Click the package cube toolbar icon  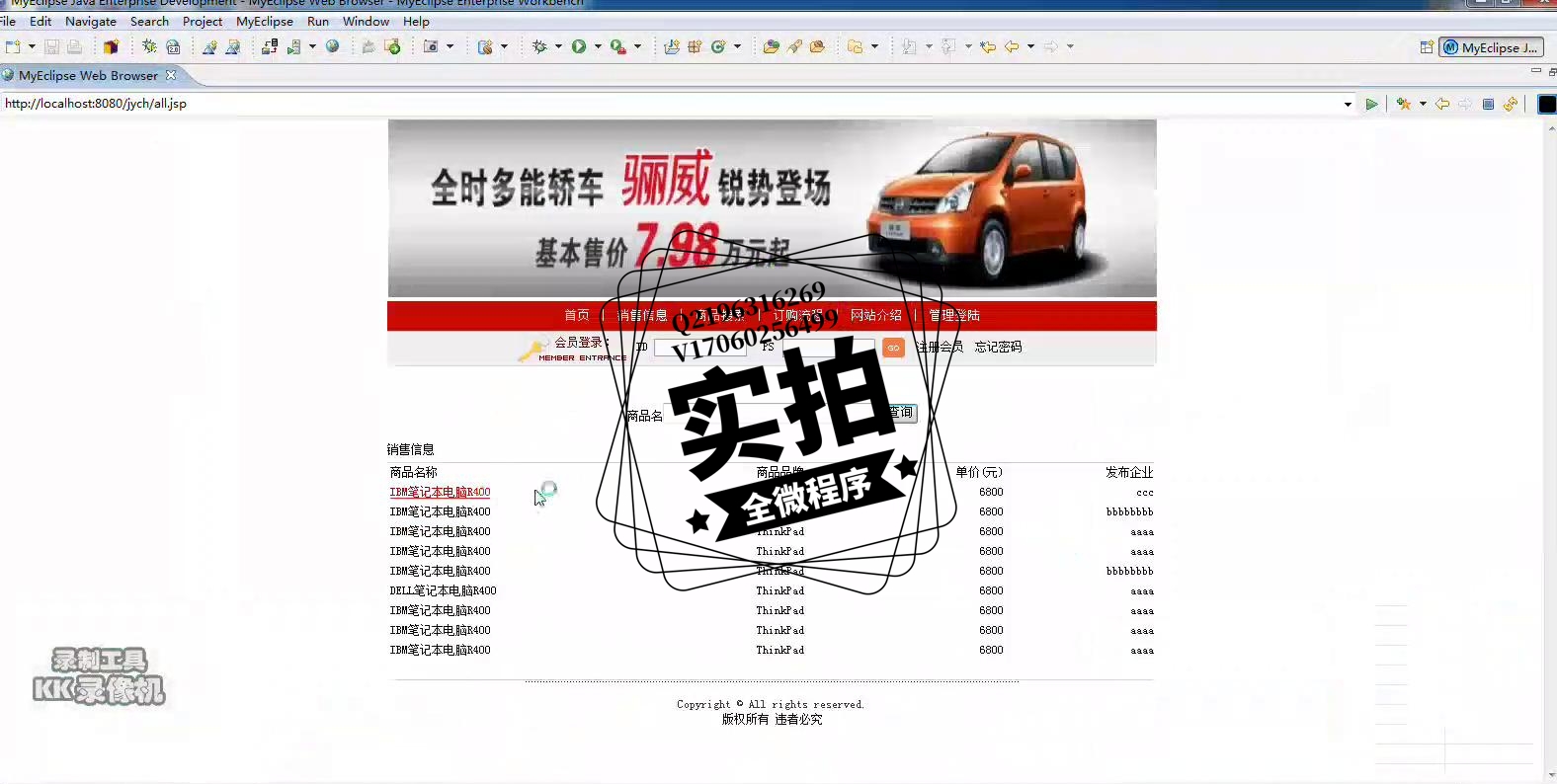coord(111,46)
